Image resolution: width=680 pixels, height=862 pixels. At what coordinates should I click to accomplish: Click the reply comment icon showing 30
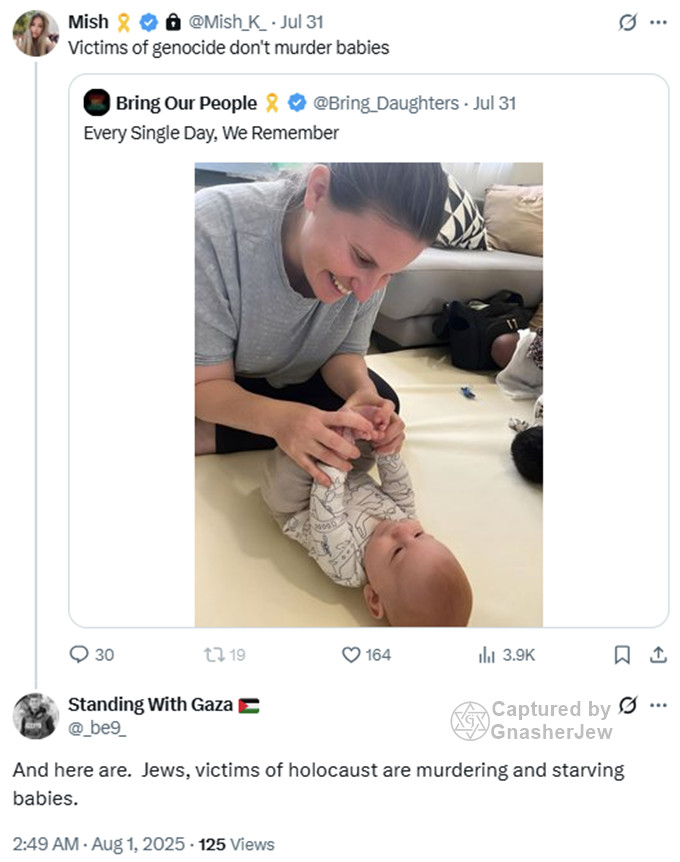[x=80, y=655]
